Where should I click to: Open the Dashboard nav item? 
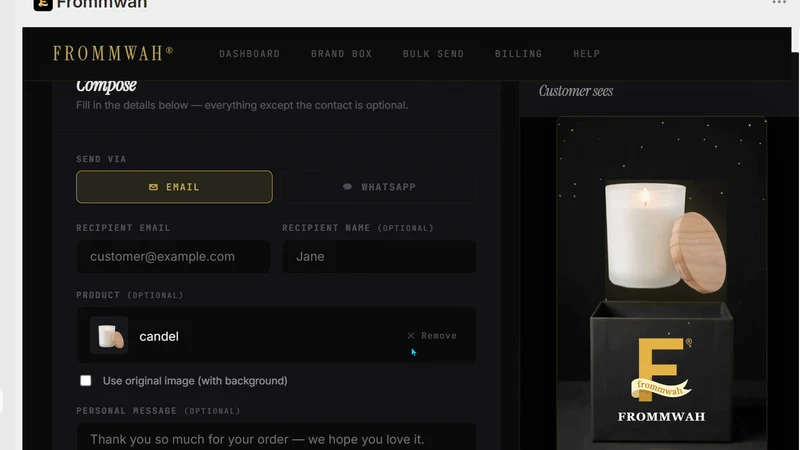point(249,54)
